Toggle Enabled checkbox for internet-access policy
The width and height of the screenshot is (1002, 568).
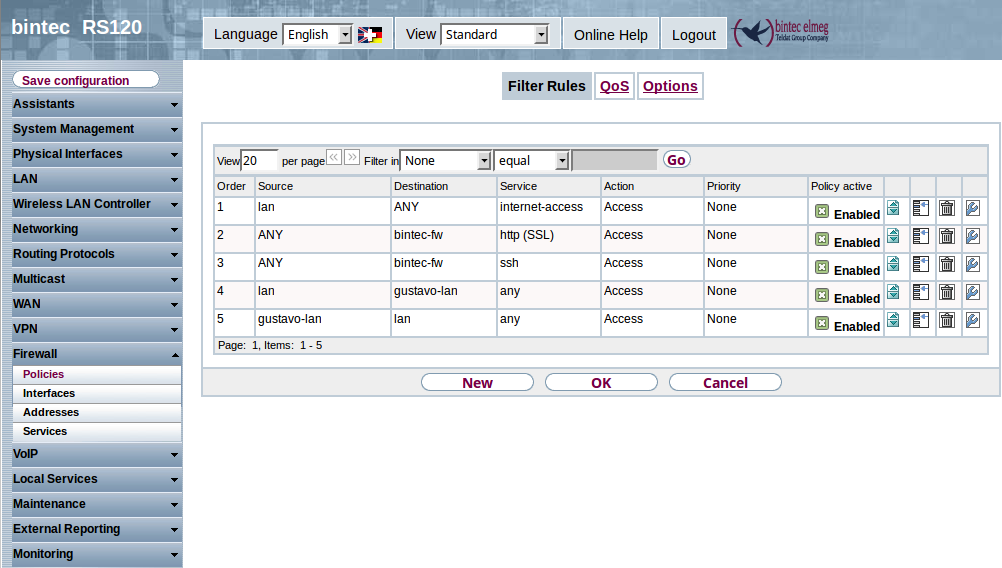[x=822, y=211]
